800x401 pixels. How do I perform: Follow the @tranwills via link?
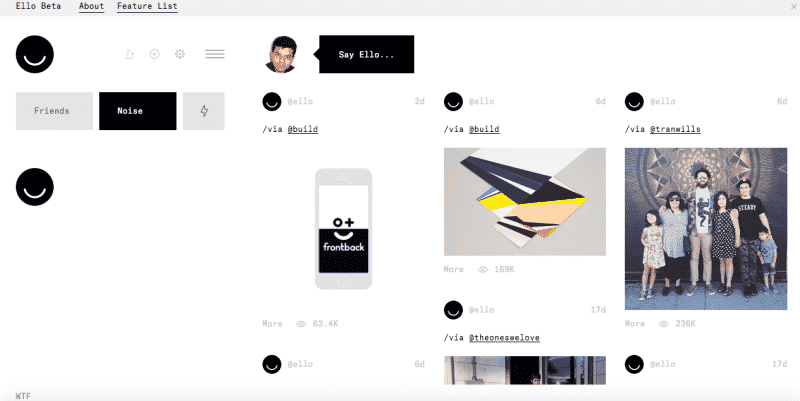[675, 129]
